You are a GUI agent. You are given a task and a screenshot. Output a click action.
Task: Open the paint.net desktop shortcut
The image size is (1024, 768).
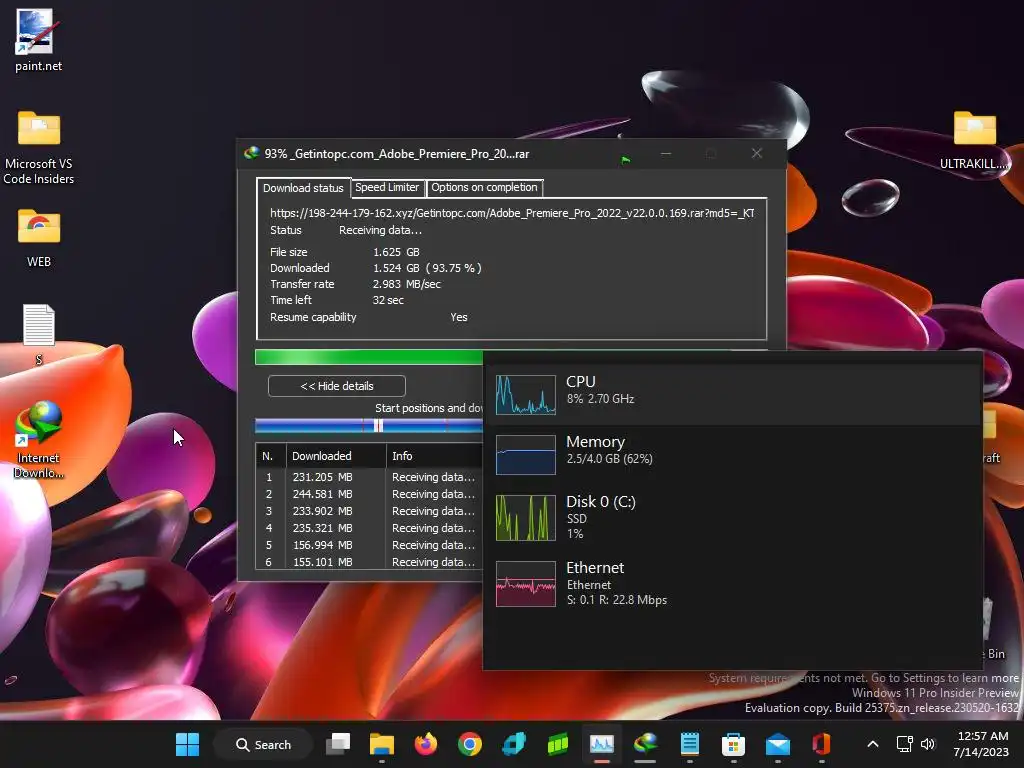pos(38,39)
